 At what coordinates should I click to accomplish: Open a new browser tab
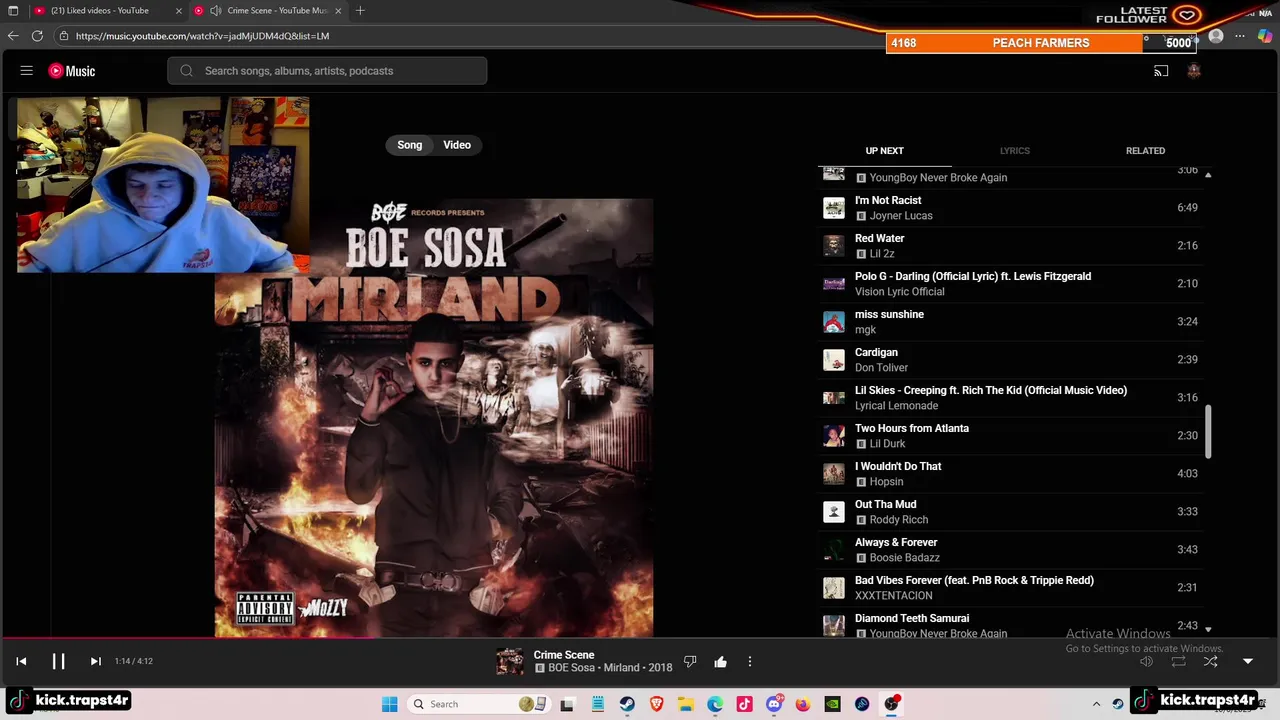click(360, 11)
